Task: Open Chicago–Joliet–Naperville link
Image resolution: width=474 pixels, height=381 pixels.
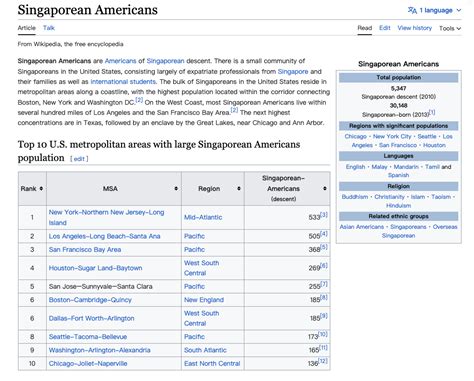Action: [88, 364]
